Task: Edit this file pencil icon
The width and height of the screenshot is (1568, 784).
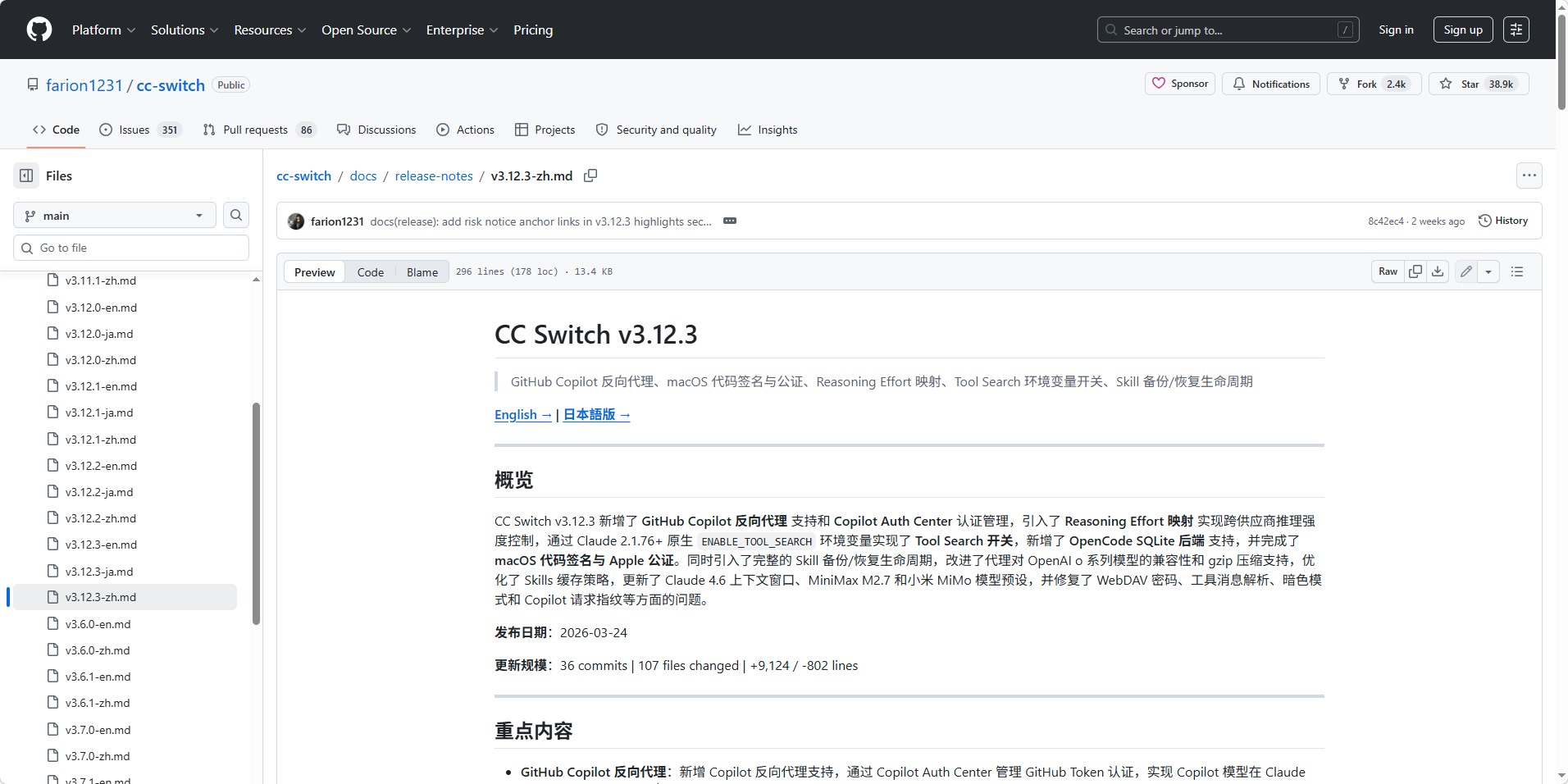Action: coord(1466,271)
